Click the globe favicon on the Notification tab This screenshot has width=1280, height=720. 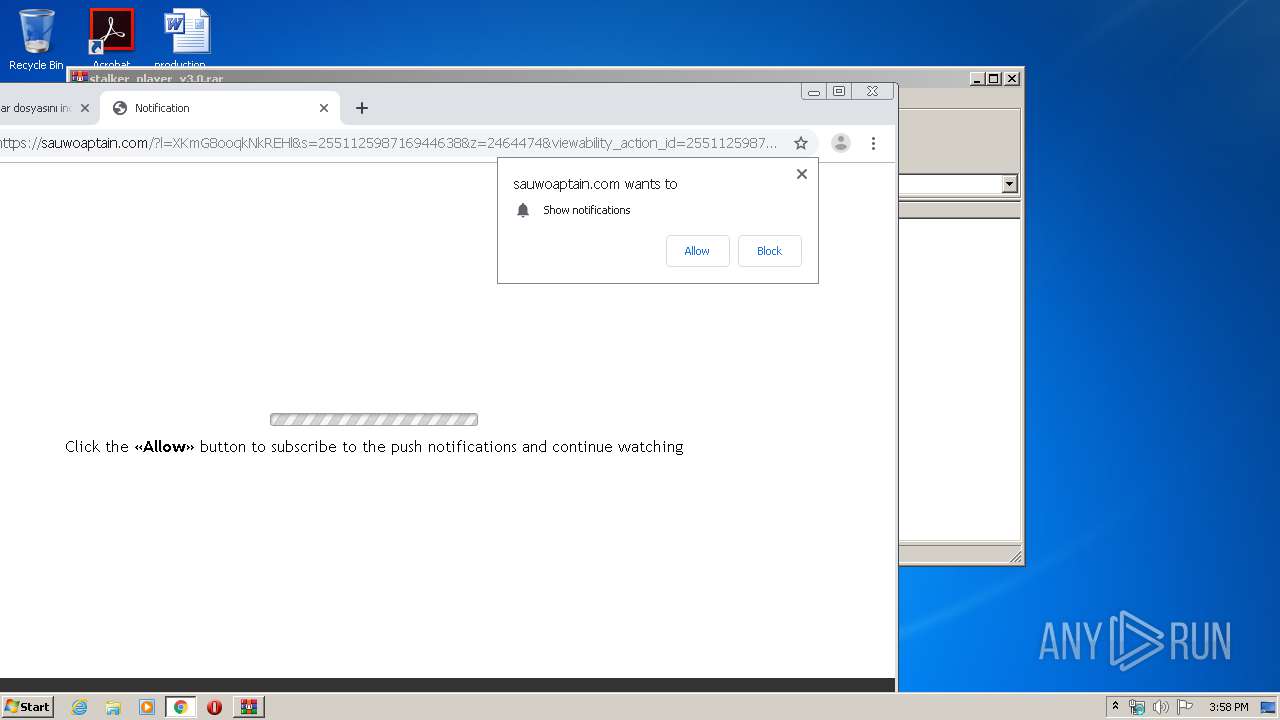coord(120,108)
